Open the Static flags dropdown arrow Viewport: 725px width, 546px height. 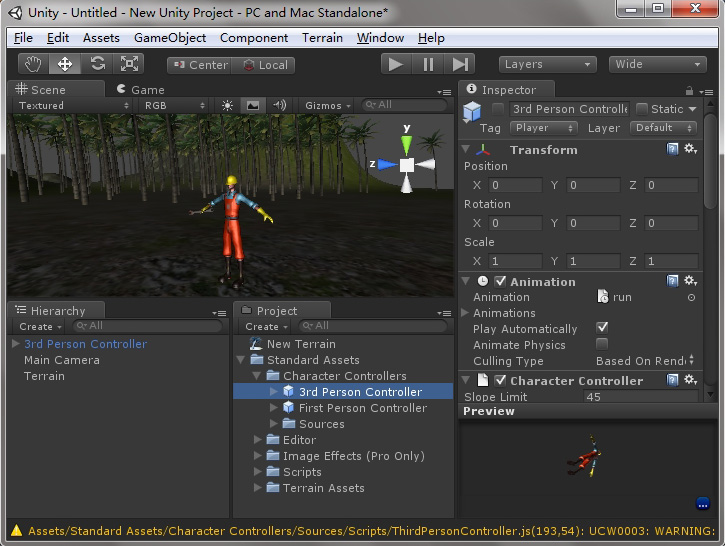point(692,109)
